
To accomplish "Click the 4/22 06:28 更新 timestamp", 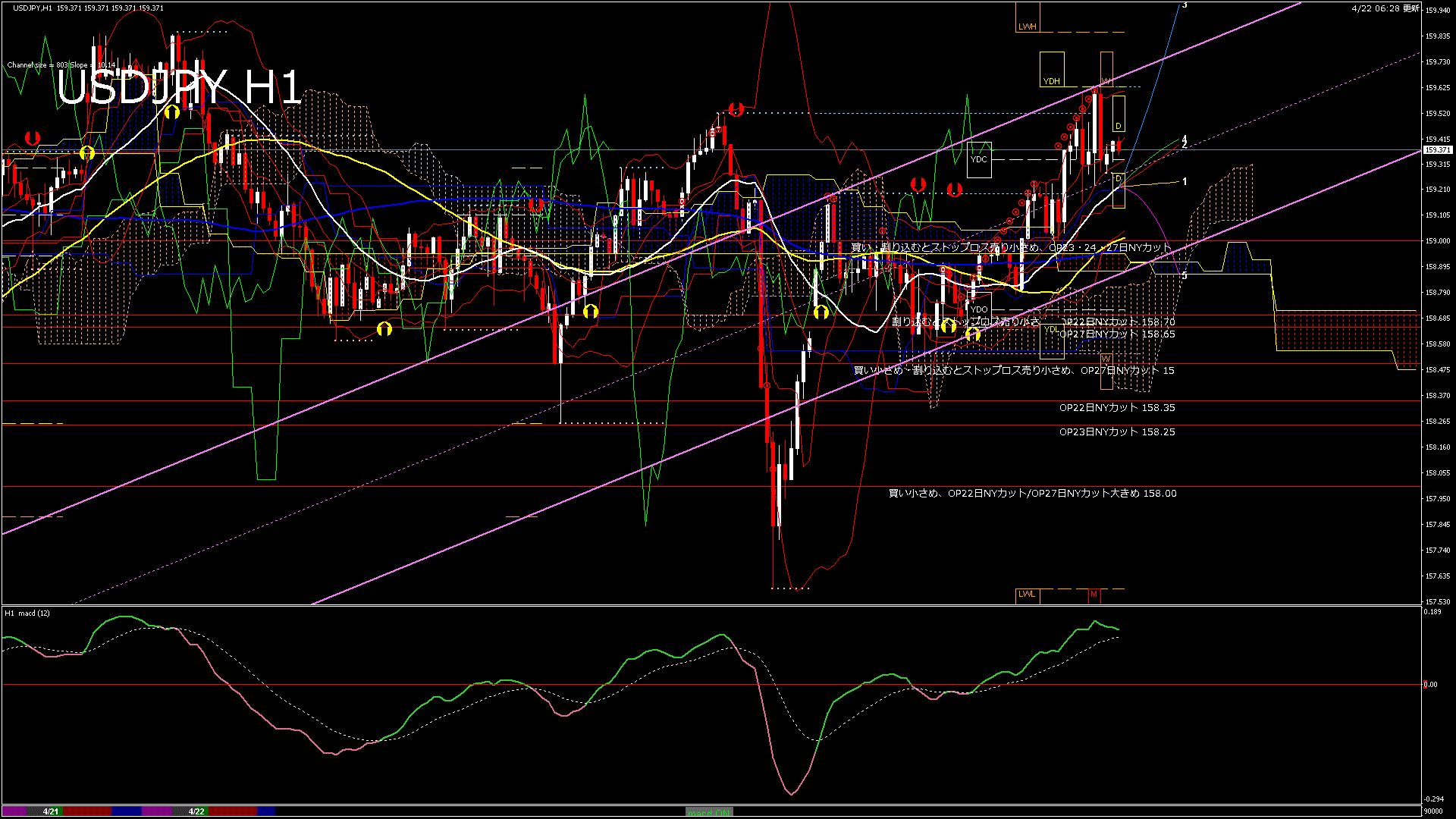I will click(1385, 8).
